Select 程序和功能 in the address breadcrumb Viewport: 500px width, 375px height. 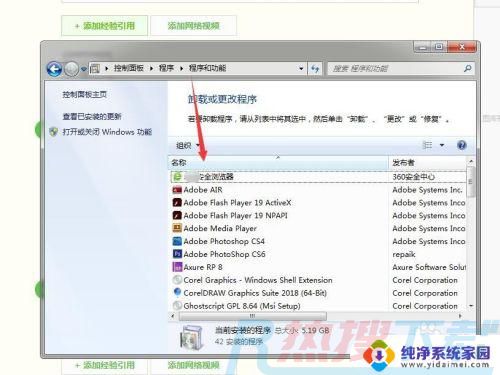[207, 68]
